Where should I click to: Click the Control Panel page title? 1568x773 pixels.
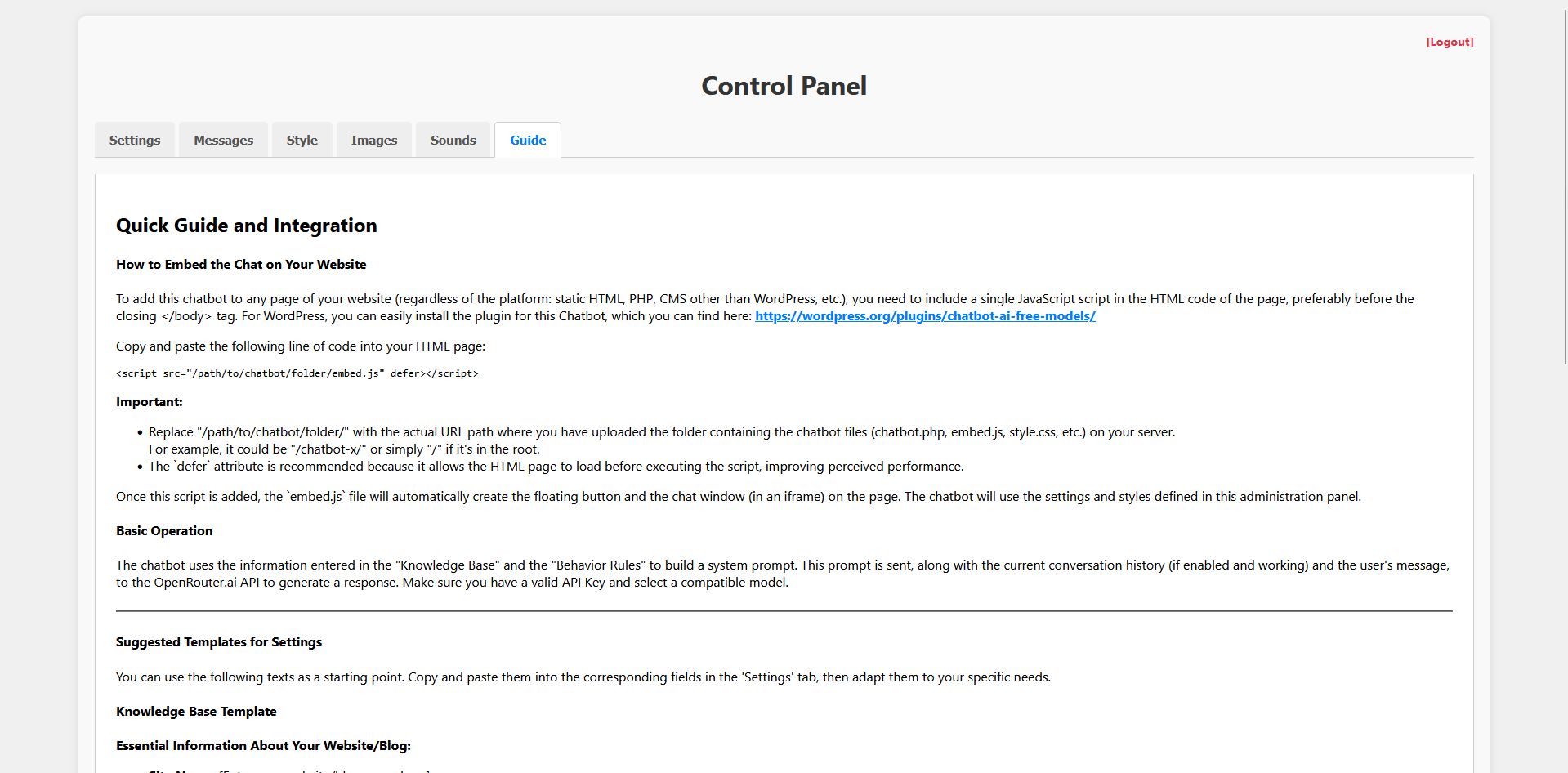coord(784,86)
